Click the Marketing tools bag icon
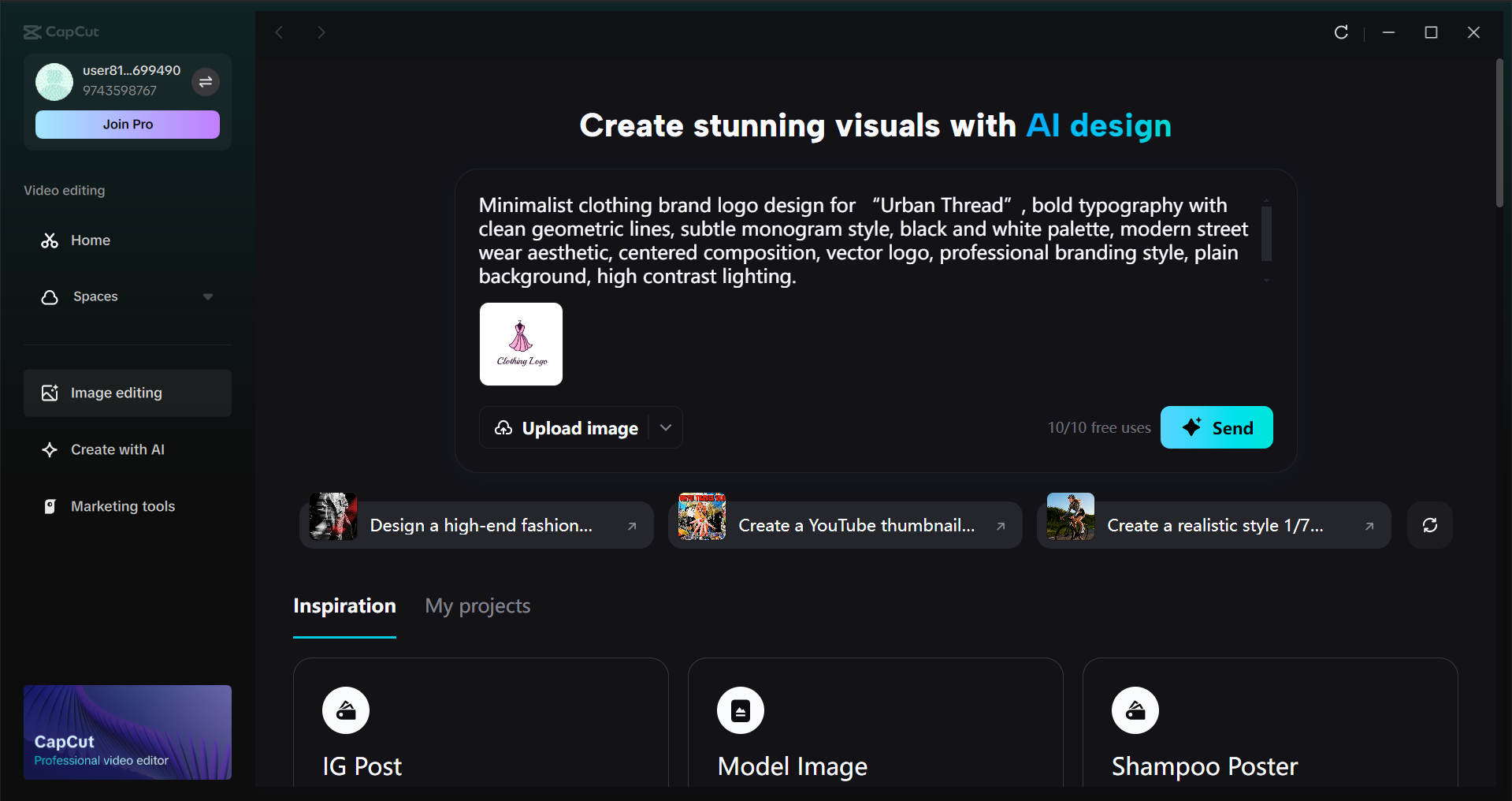The width and height of the screenshot is (1512, 801). point(50,506)
